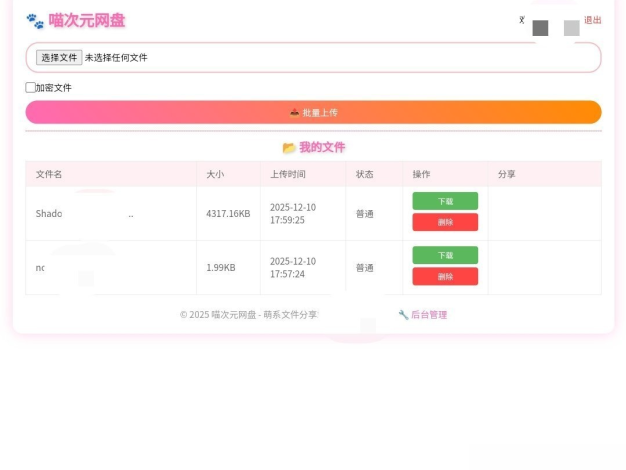Click the wrench icon next to 后台管理
The width and height of the screenshot is (626, 470).
403,315
